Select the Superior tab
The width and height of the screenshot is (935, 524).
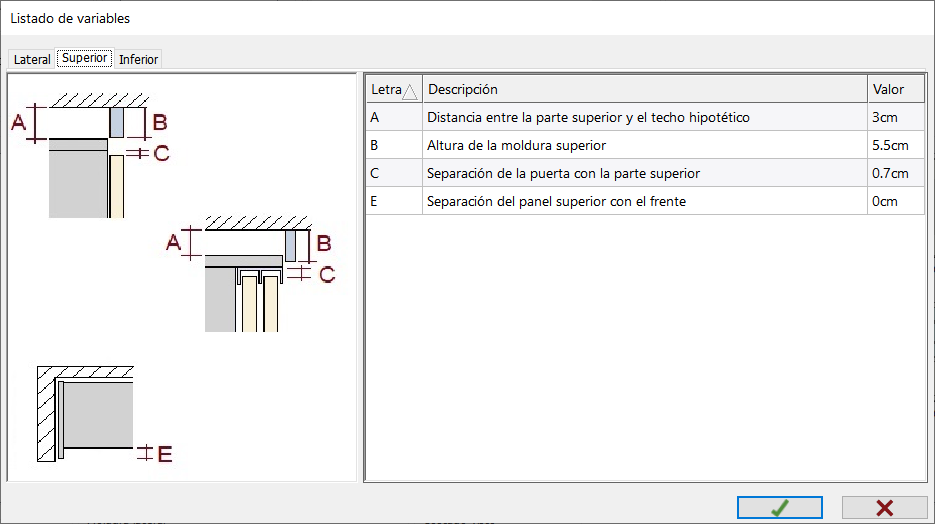coord(85,58)
